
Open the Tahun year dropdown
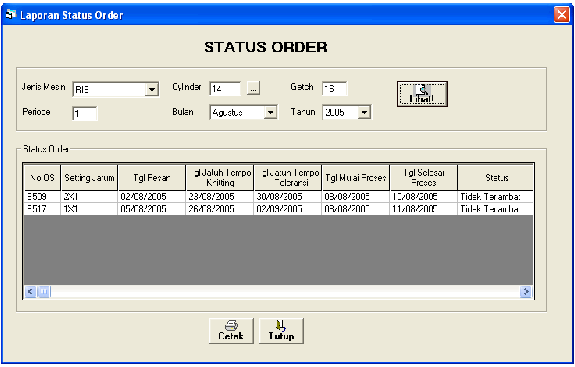pos(364,112)
